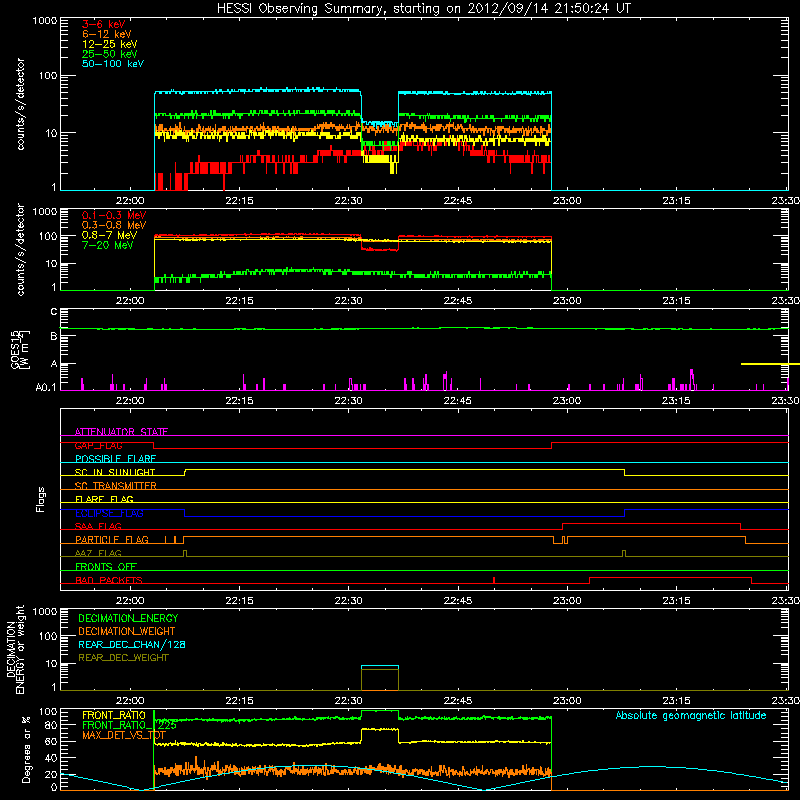This screenshot has height=800, width=800.
Task: Click the 0.1-0.3 MeV legend label
Action: 114,215
